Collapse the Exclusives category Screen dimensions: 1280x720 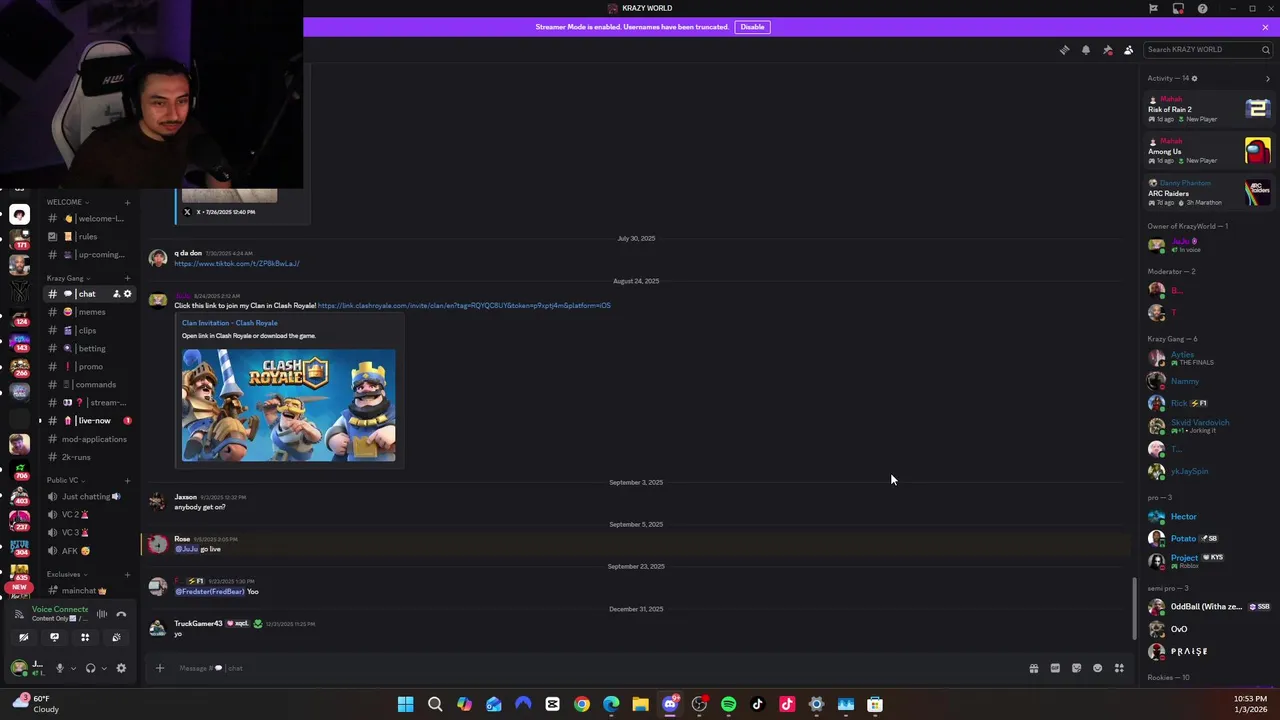[66, 574]
